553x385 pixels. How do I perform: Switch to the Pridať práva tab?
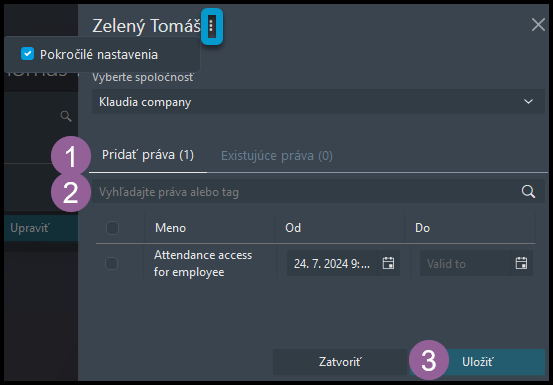pos(148,155)
